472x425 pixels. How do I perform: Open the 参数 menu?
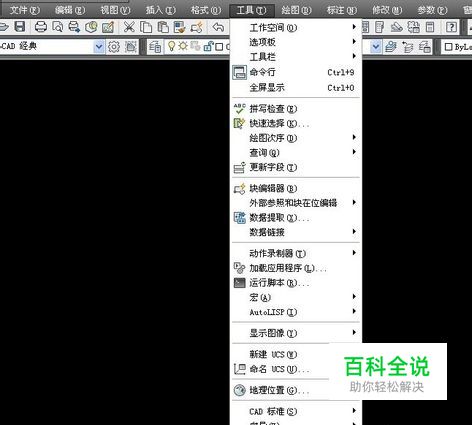click(432, 10)
